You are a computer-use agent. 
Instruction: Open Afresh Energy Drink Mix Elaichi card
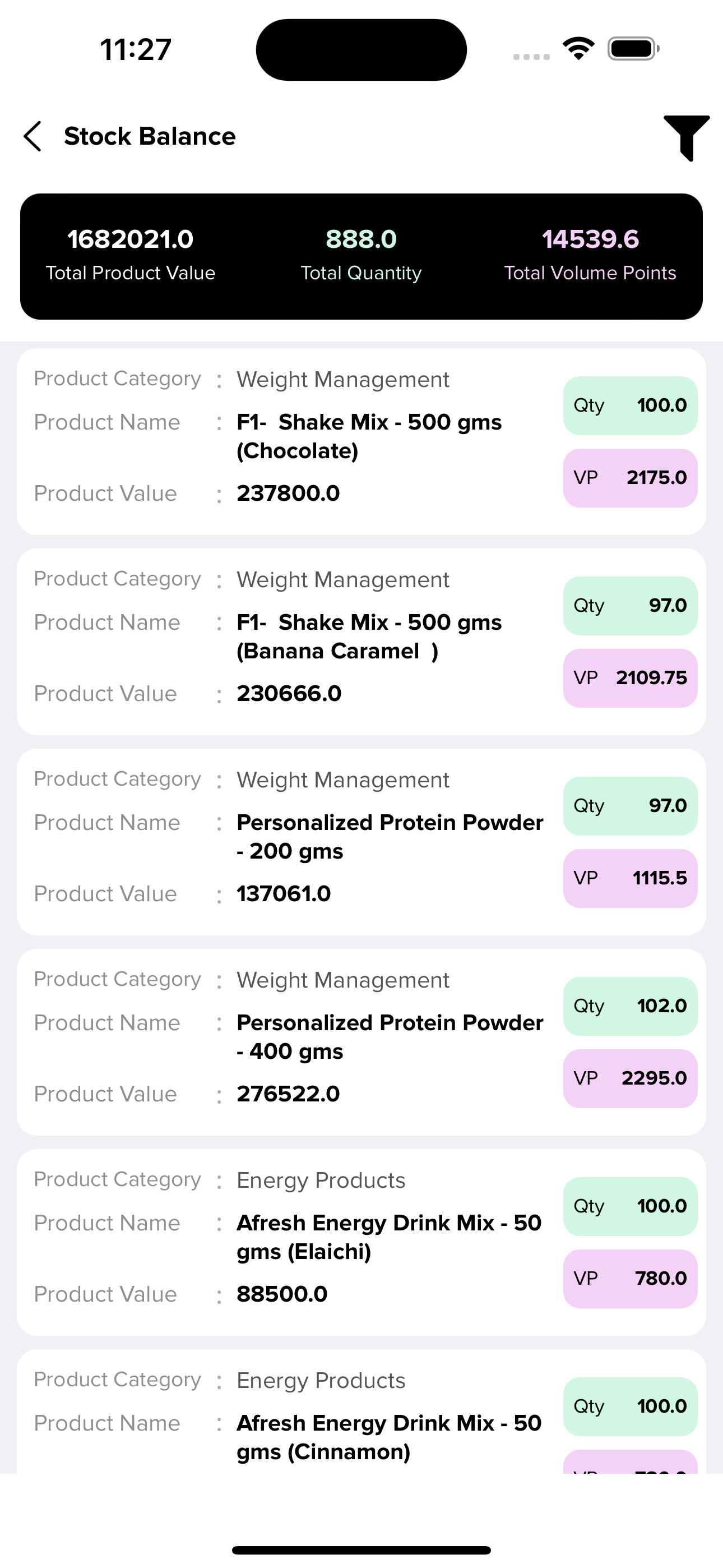pos(361,1243)
